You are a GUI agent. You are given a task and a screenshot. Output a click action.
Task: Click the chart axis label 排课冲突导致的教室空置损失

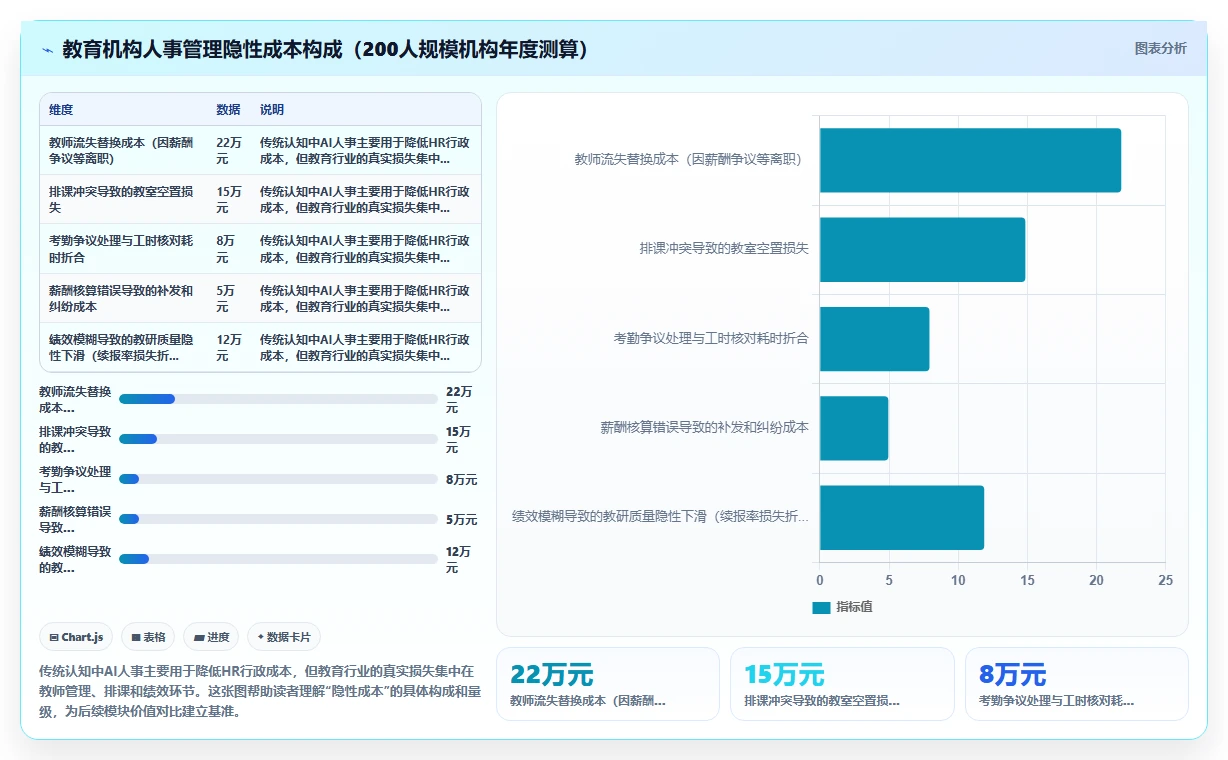[724, 248]
